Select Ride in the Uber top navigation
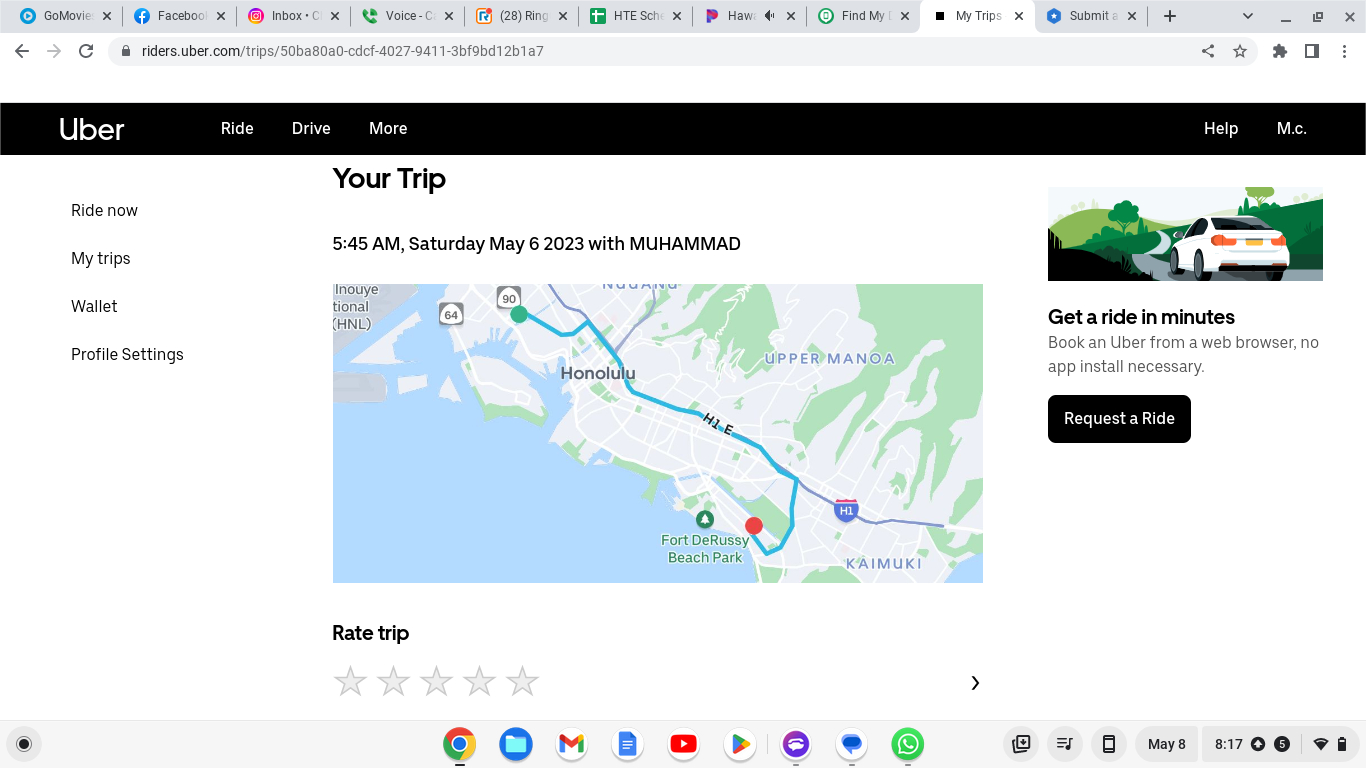The height and width of the screenshot is (768, 1366). (237, 128)
